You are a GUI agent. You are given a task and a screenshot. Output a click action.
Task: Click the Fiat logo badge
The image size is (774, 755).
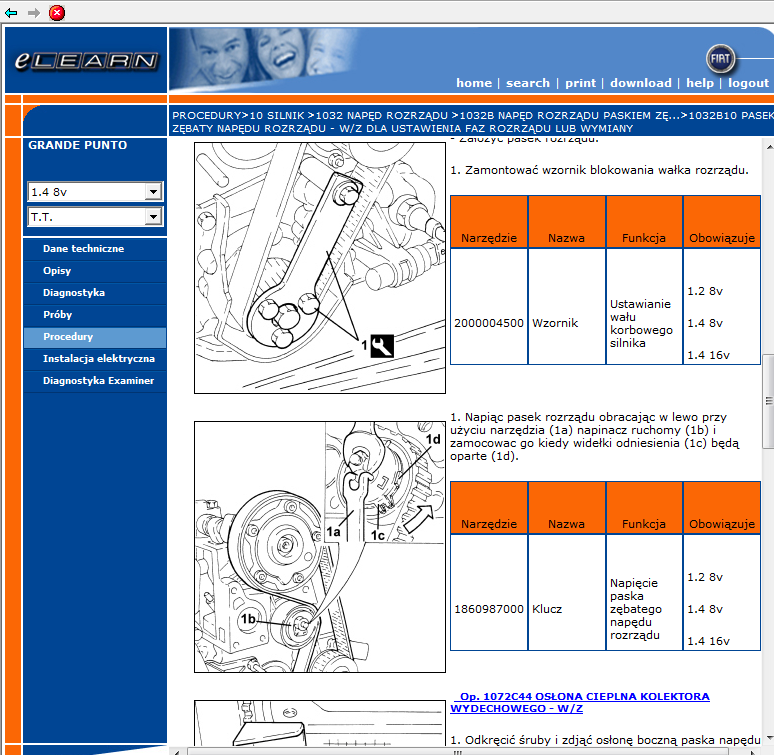click(721, 57)
